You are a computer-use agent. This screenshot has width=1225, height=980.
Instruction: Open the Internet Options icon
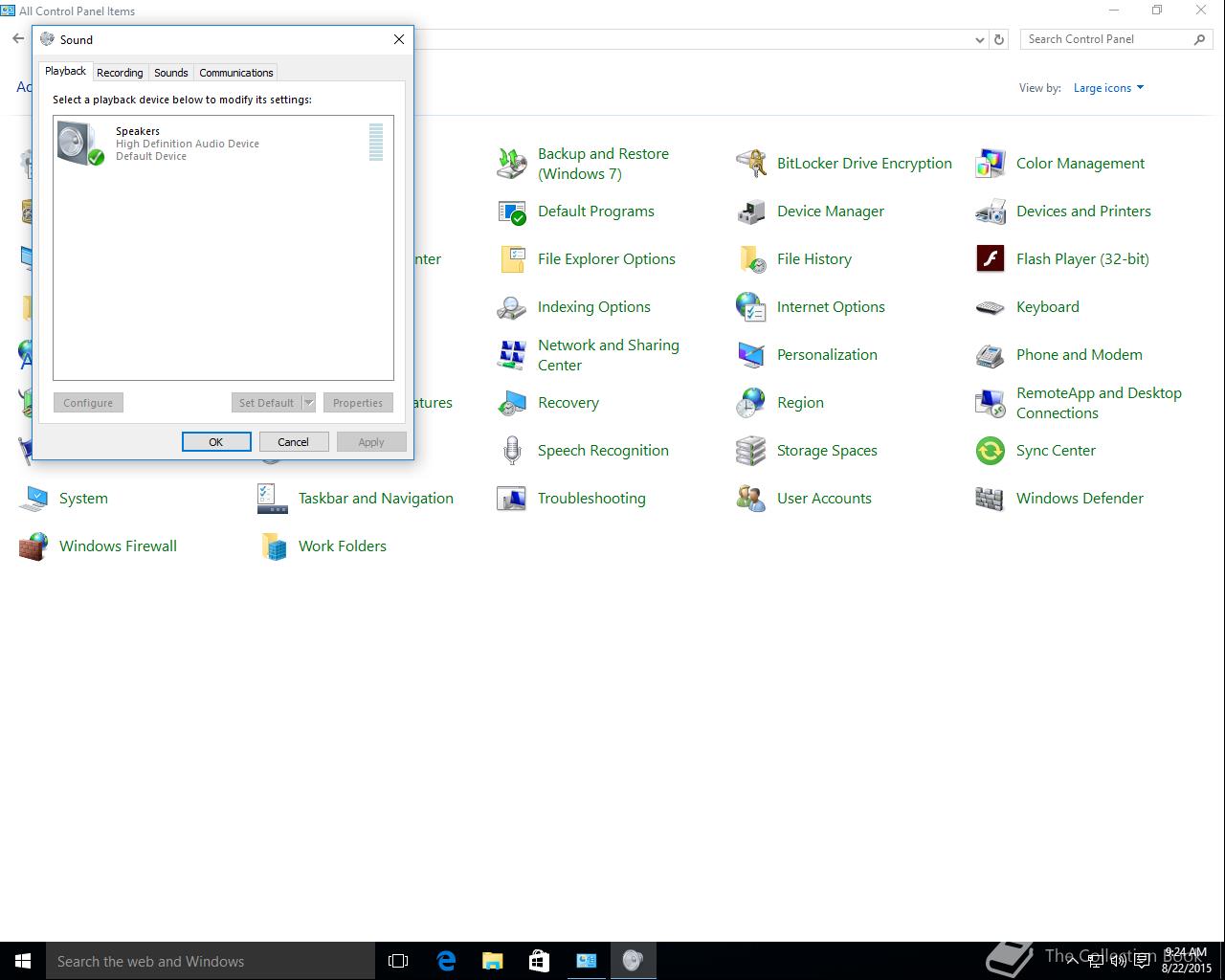click(751, 307)
